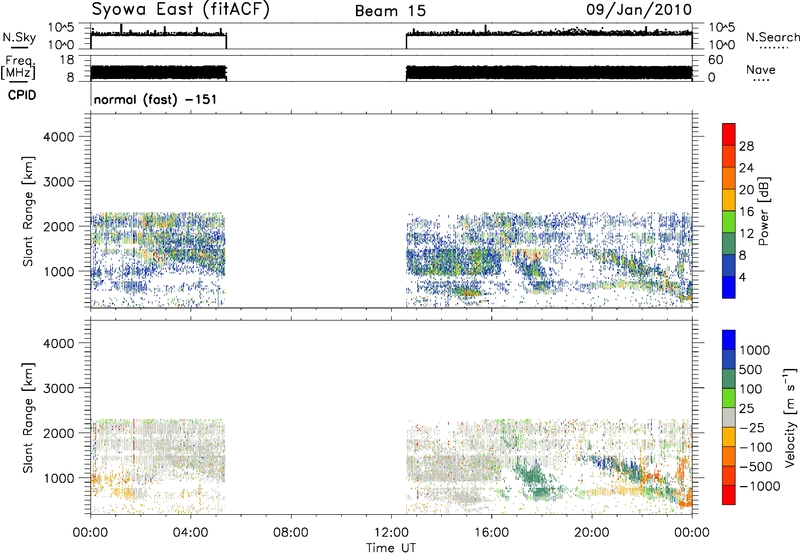This screenshot has width=800, height=554.
Task: Click the gray -25 to 25 Velocity segment
Action: [x=729, y=417]
